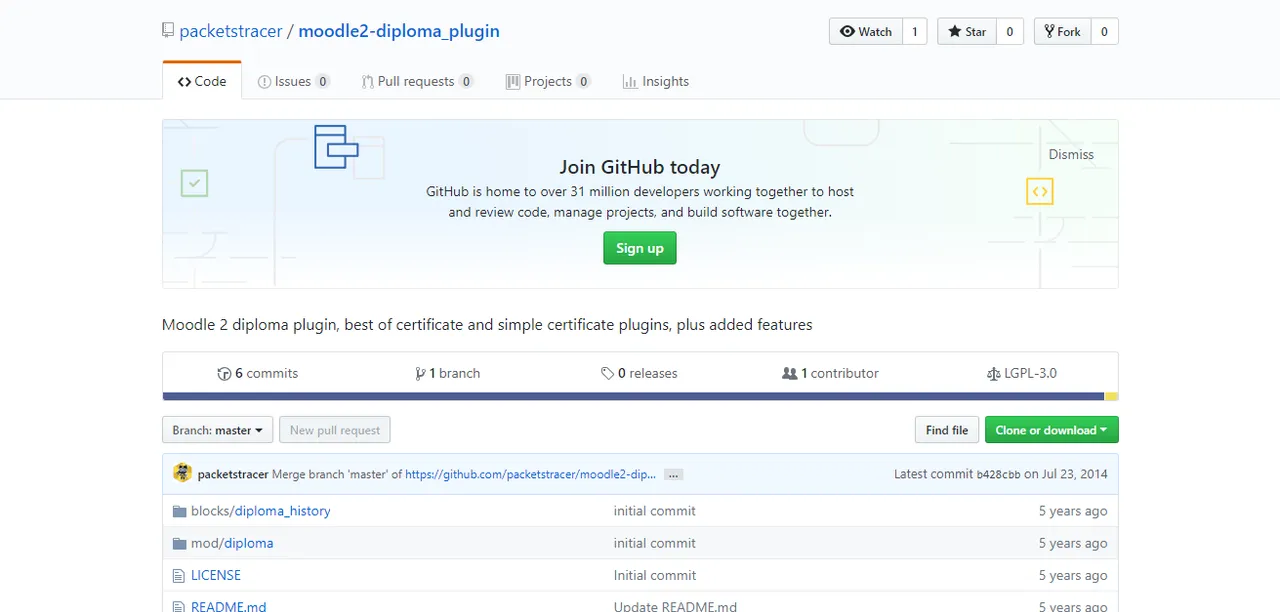Expand the Clone or download dropdown
The width and height of the screenshot is (1280, 612).
point(1051,430)
